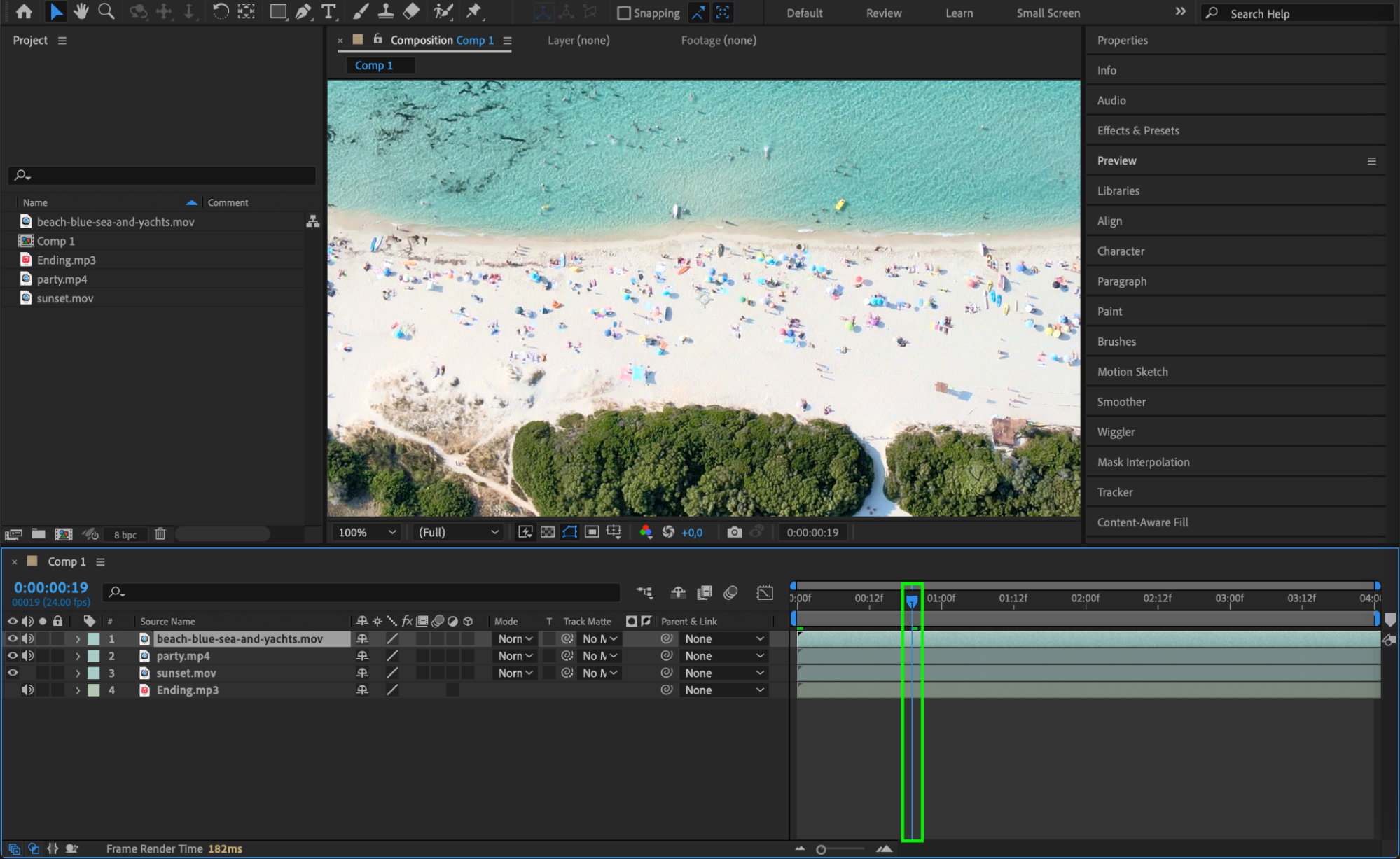Click the current time 0:00:00:19 display

(x=50, y=587)
